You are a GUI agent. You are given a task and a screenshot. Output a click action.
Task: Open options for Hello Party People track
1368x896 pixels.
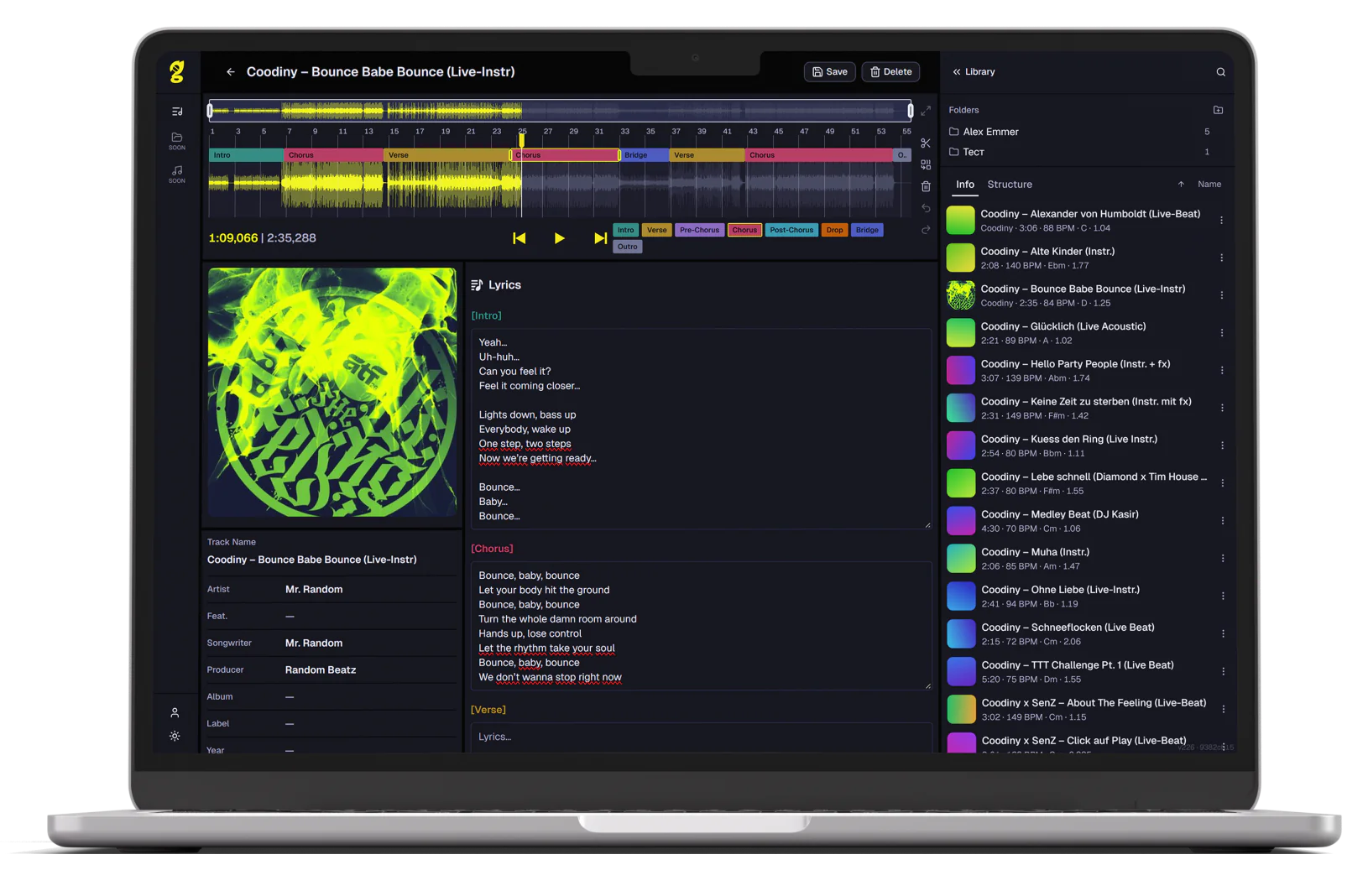point(1222,371)
